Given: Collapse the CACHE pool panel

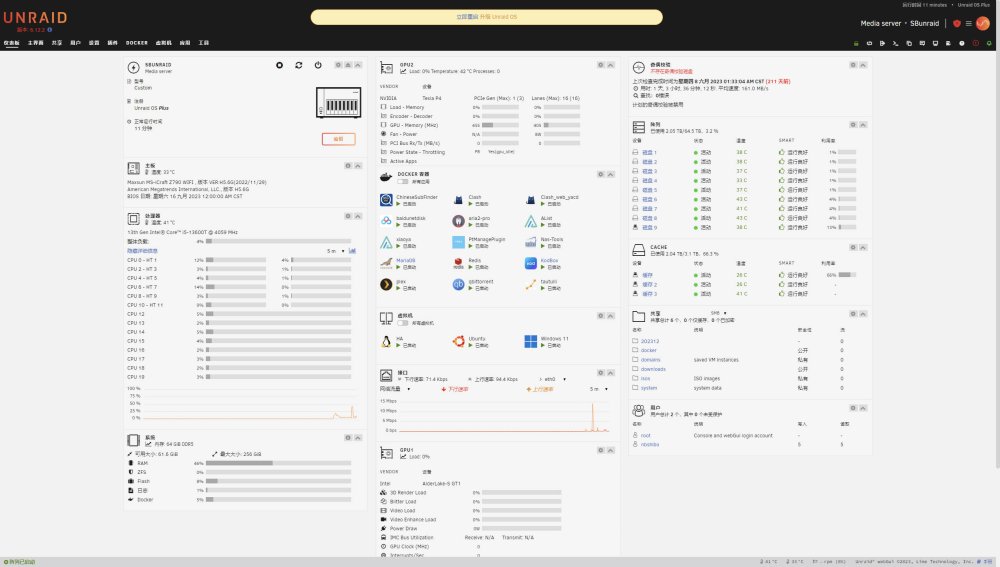Looking at the screenshot, I should 863,247.
